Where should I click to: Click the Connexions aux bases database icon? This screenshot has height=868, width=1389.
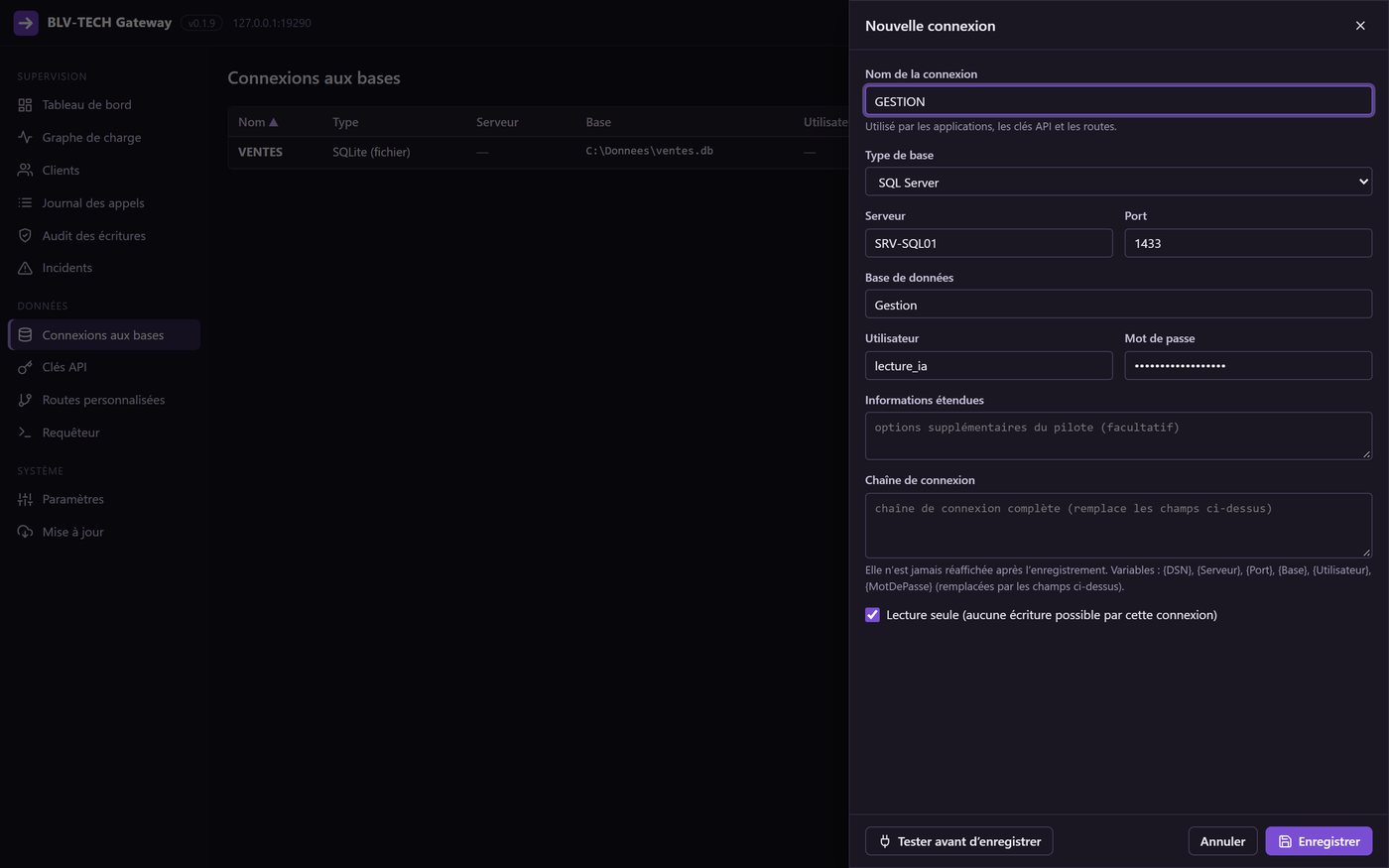pos(25,335)
